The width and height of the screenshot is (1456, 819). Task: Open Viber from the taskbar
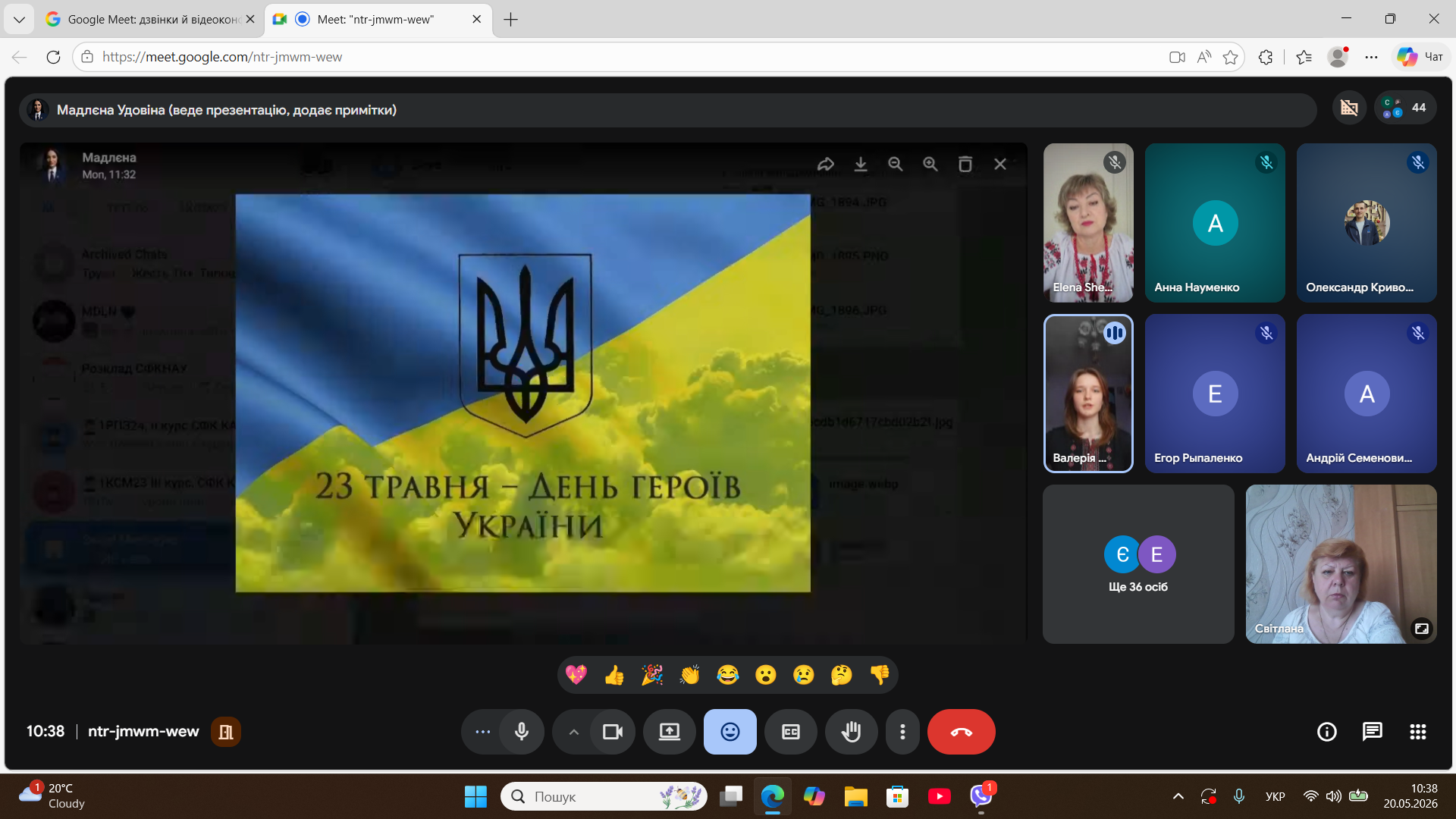pos(981,796)
